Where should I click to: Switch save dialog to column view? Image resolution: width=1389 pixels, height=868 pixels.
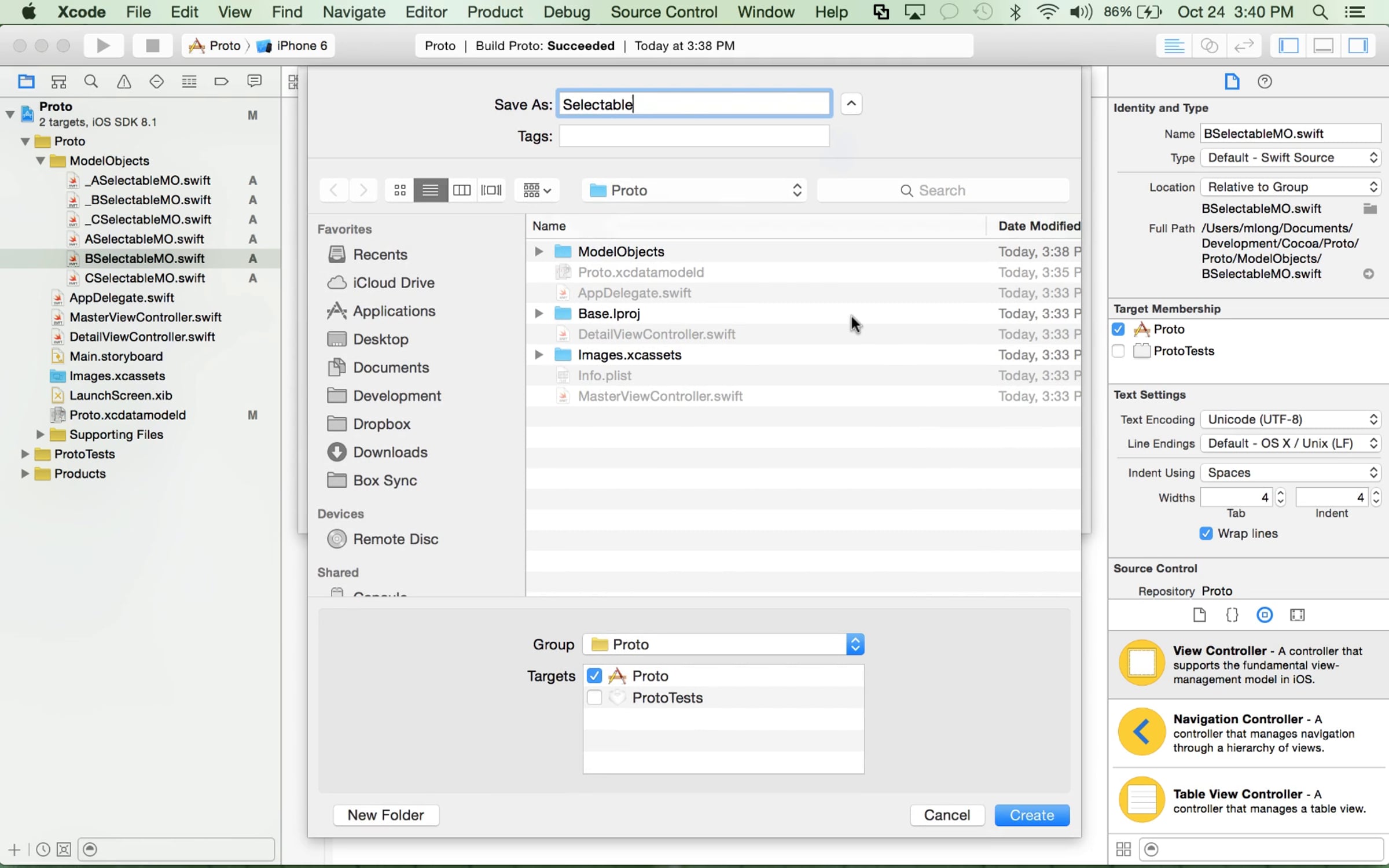click(x=461, y=190)
